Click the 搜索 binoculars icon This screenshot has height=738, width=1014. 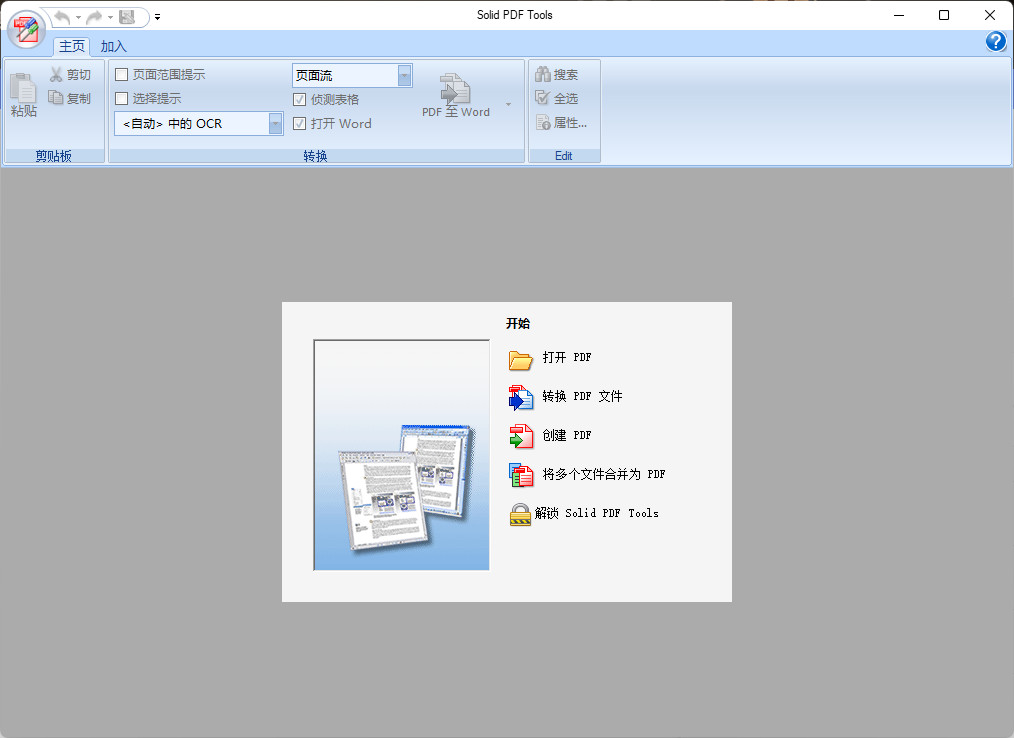(543, 74)
